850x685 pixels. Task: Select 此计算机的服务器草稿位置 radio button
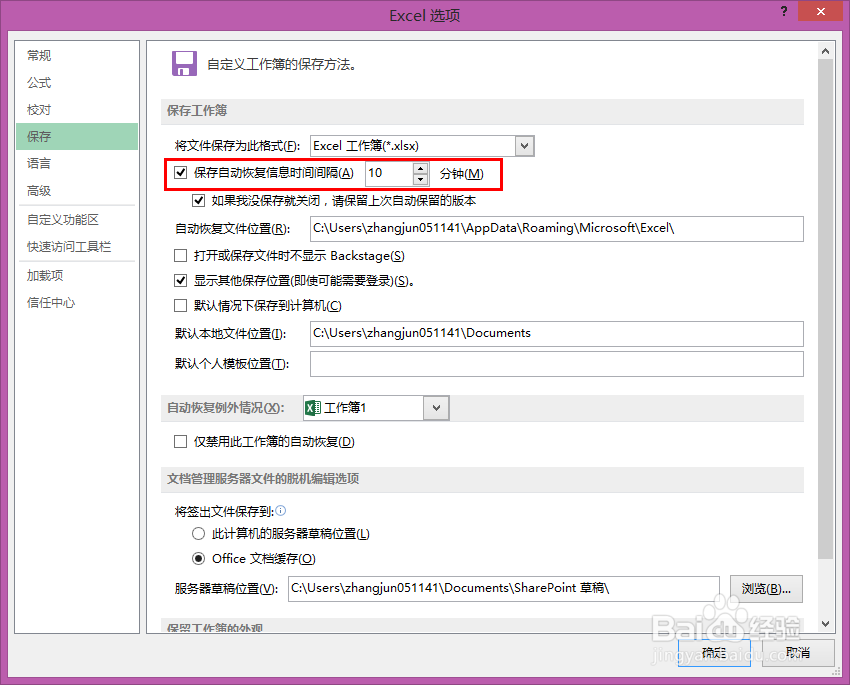click(198, 534)
